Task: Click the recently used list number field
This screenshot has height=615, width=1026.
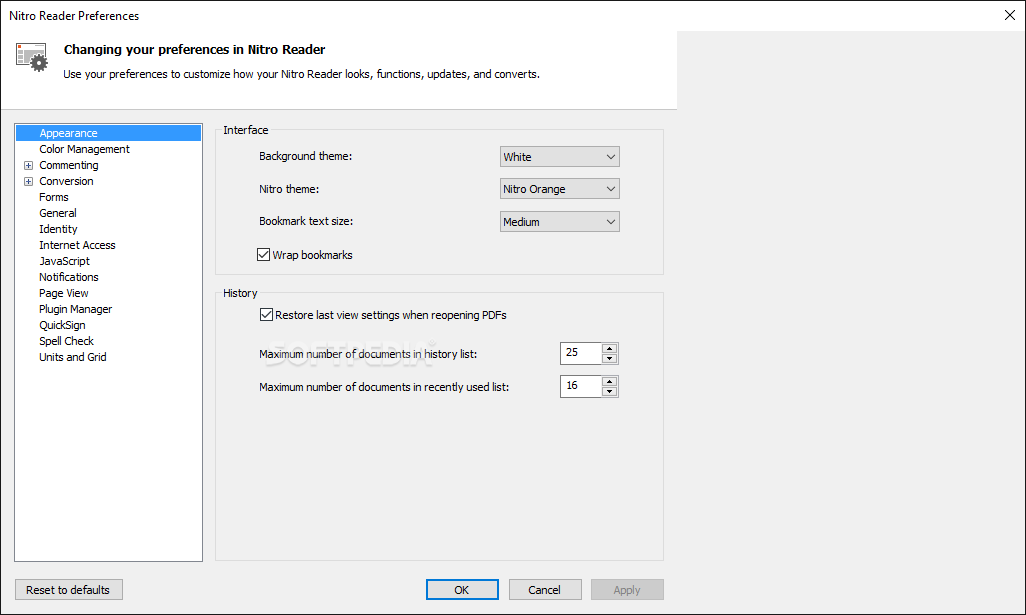Action: click(x=580, y=387)
